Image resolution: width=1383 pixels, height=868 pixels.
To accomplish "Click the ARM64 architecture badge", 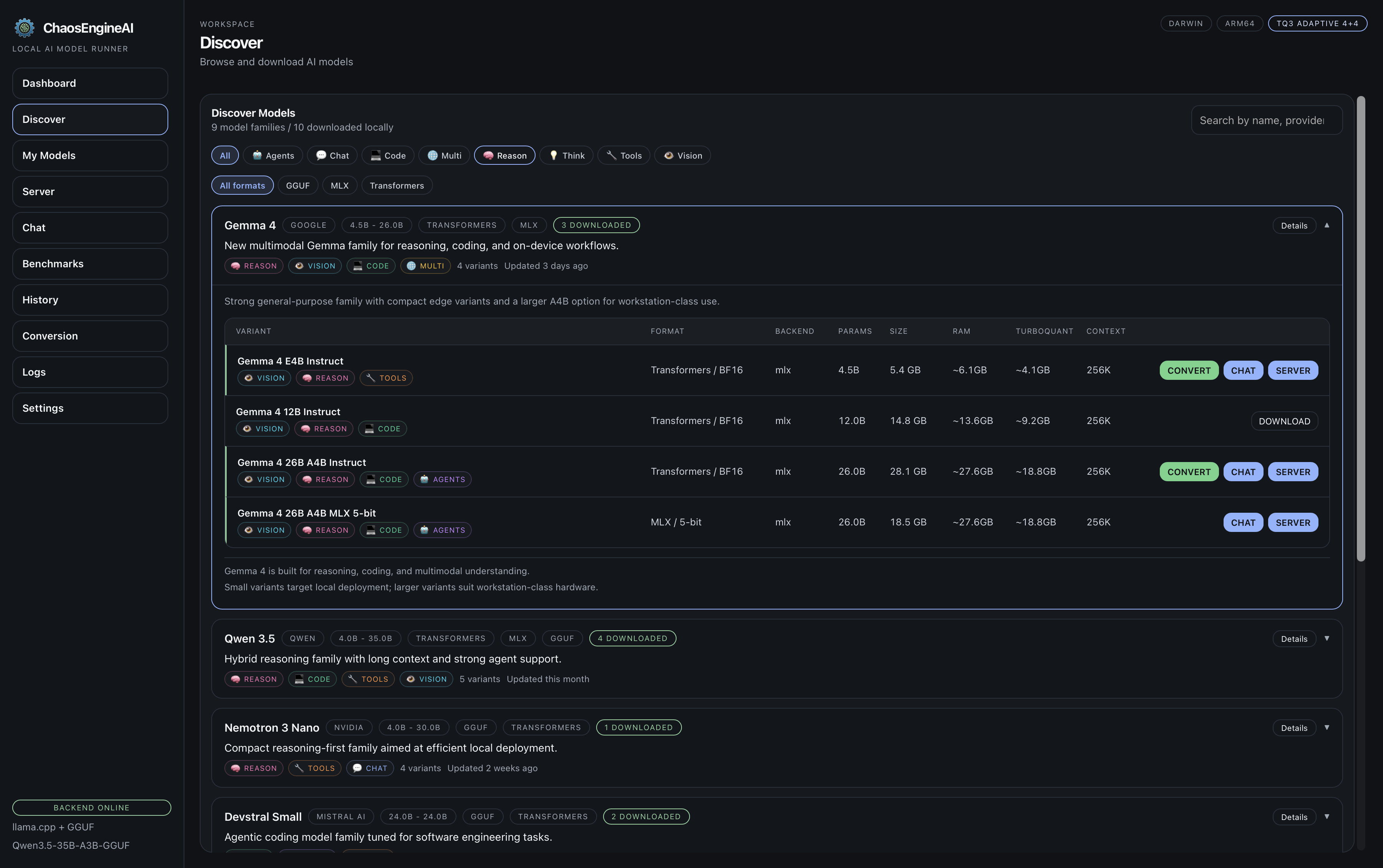I will 1239,23.
